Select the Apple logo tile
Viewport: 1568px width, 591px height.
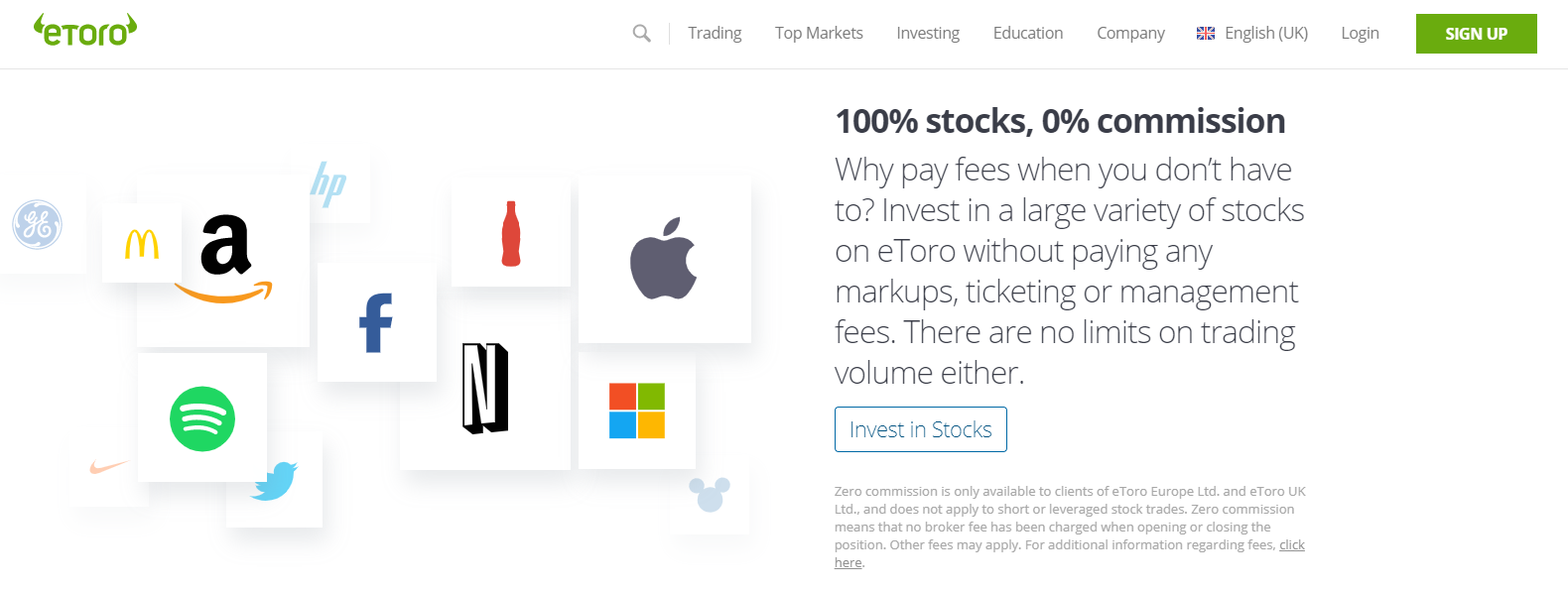pos(664,259)
